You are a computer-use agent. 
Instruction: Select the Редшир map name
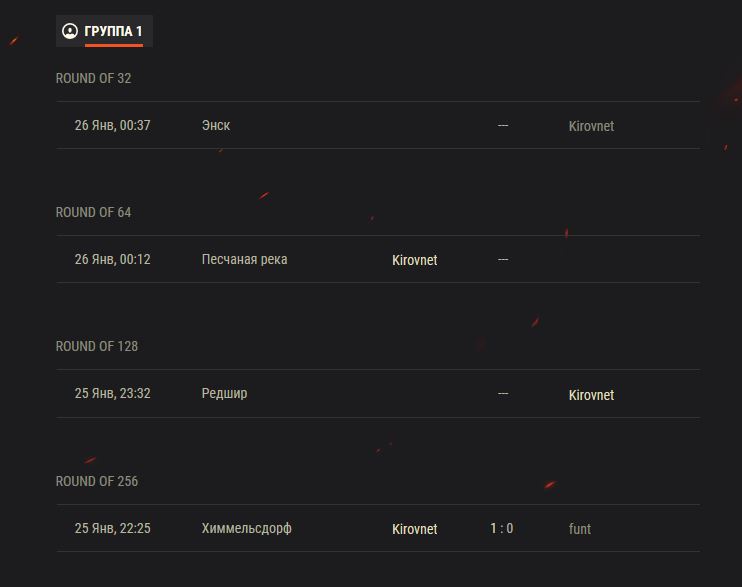click(x=224, y=393)
